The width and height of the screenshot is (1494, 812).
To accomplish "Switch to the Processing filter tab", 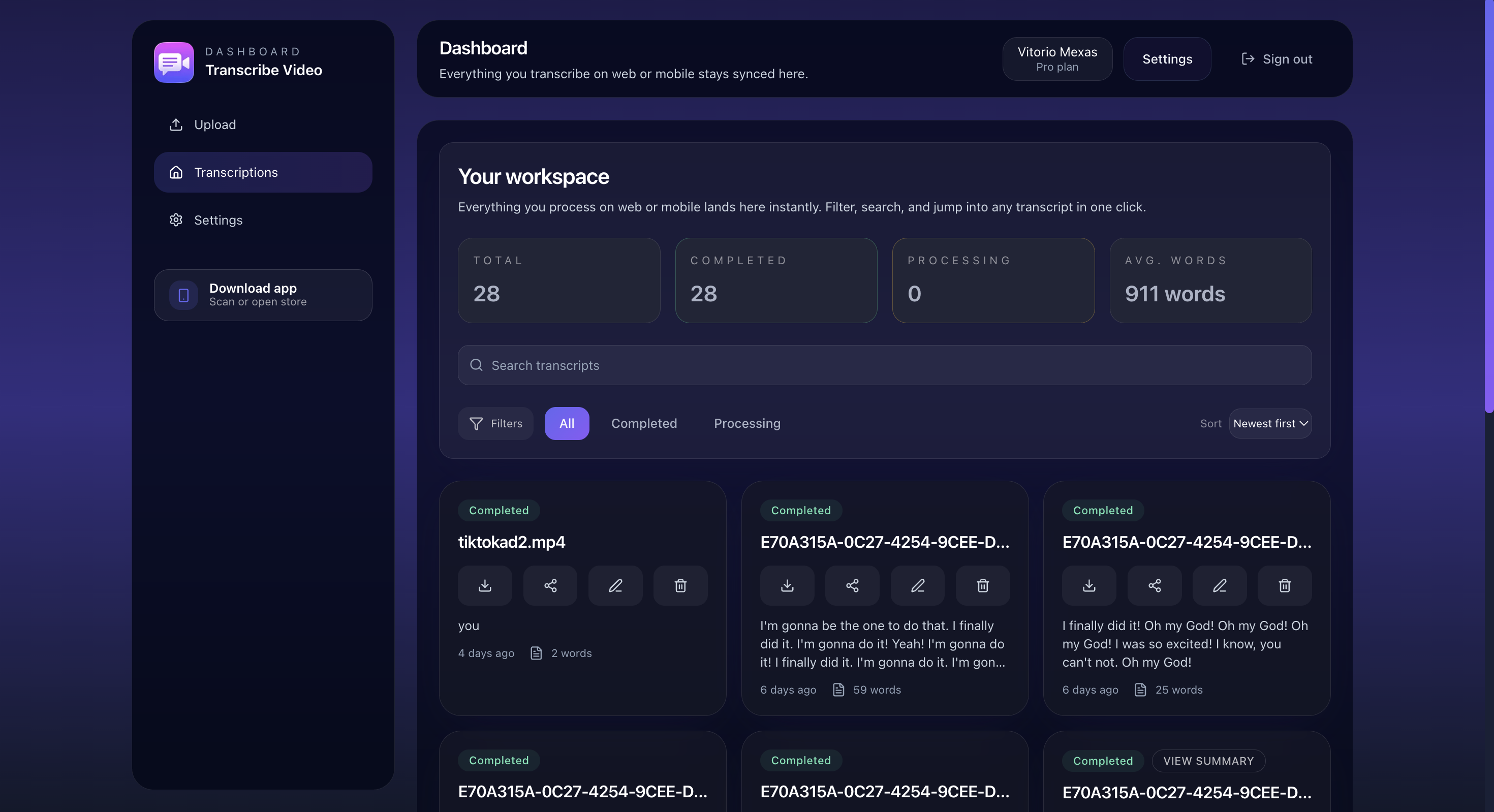I will [747, 423].
